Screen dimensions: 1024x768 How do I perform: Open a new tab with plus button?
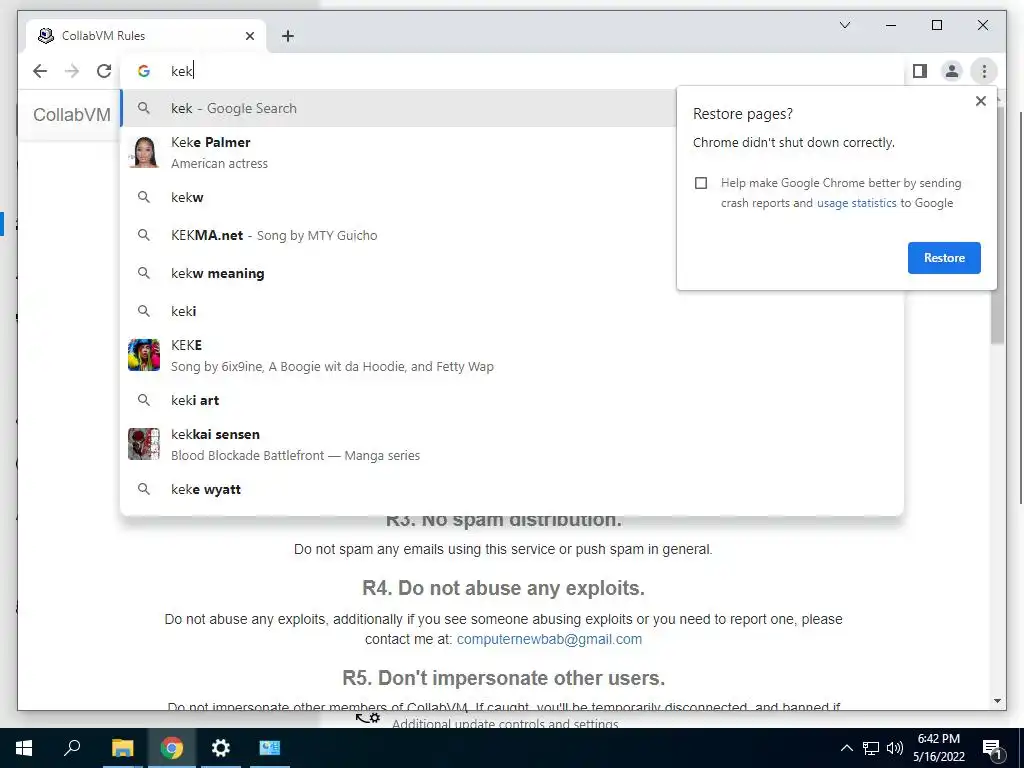coord(288,36)
